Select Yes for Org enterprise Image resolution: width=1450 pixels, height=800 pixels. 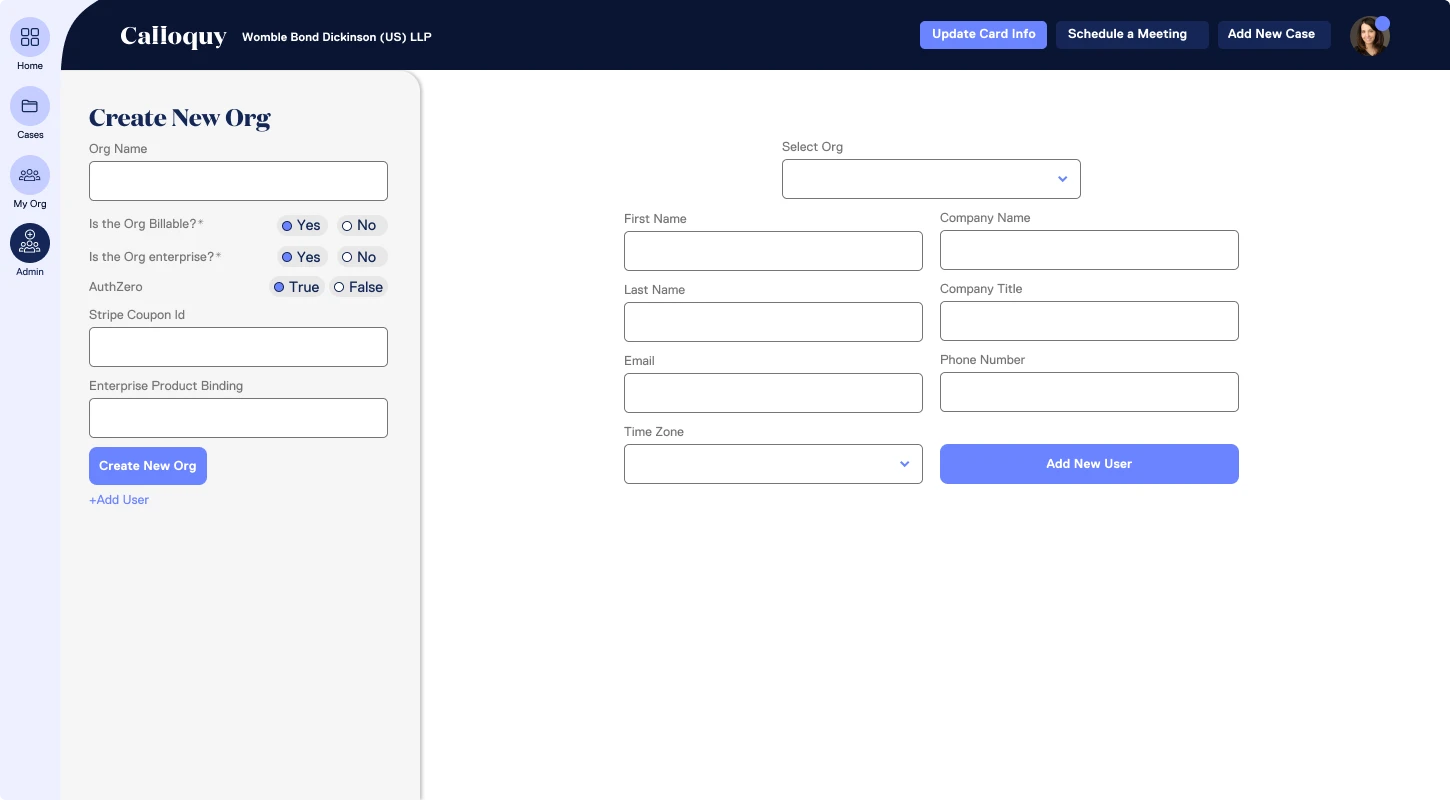302,257
